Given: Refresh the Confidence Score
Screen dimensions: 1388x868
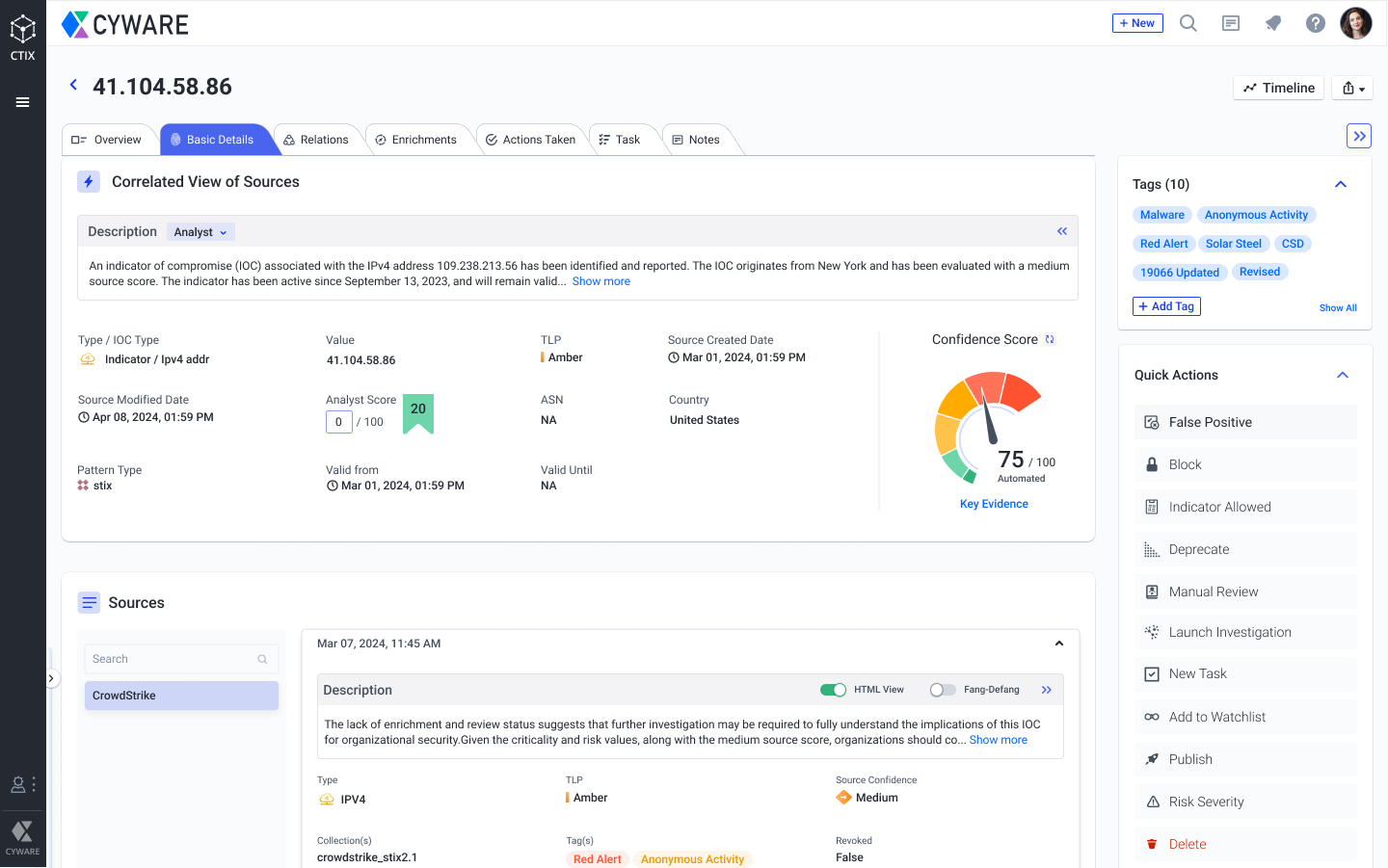Looking at the screenshot, I should pos(1050,339).
